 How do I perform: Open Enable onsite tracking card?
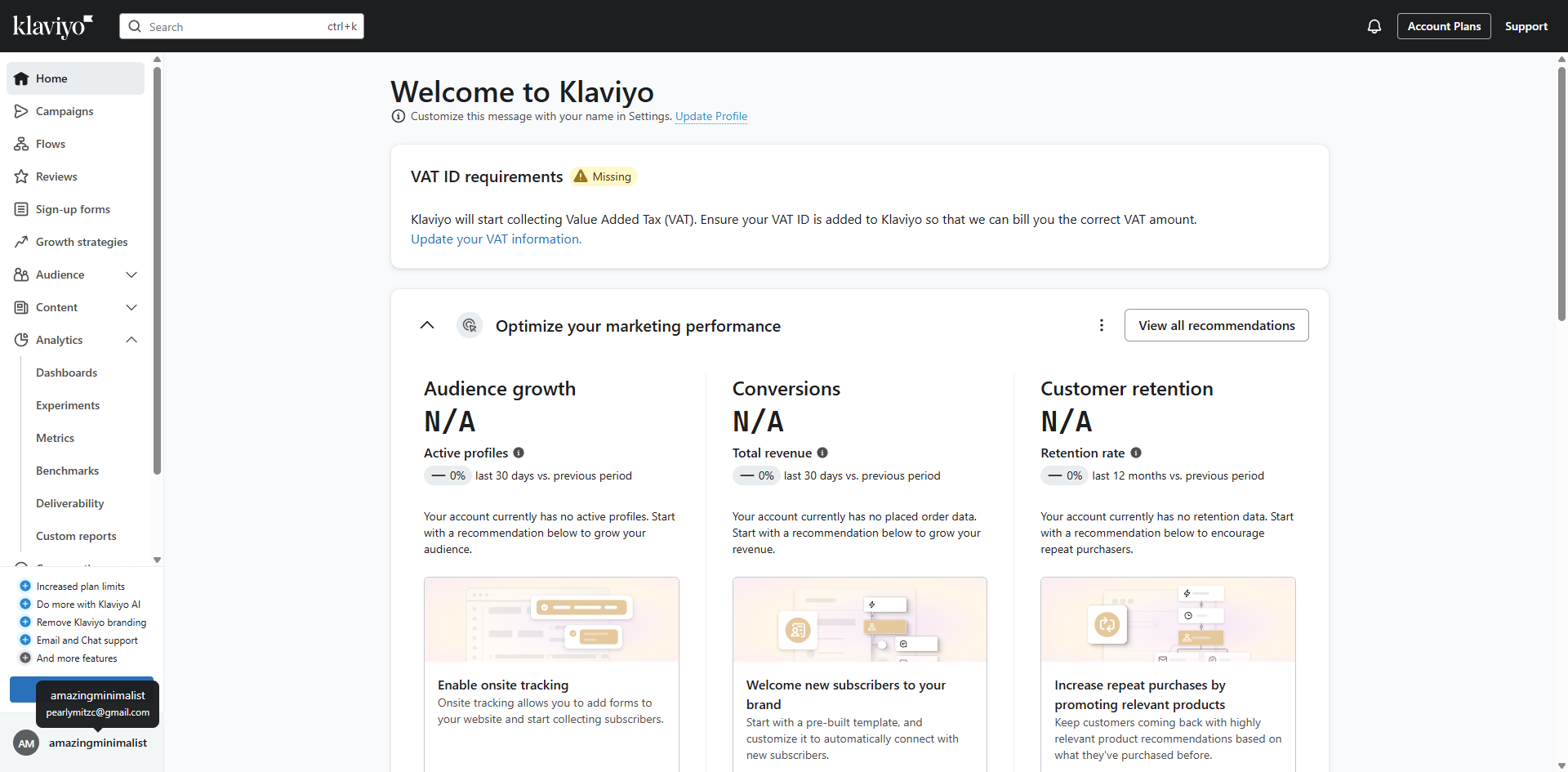[x=551, y=674]
